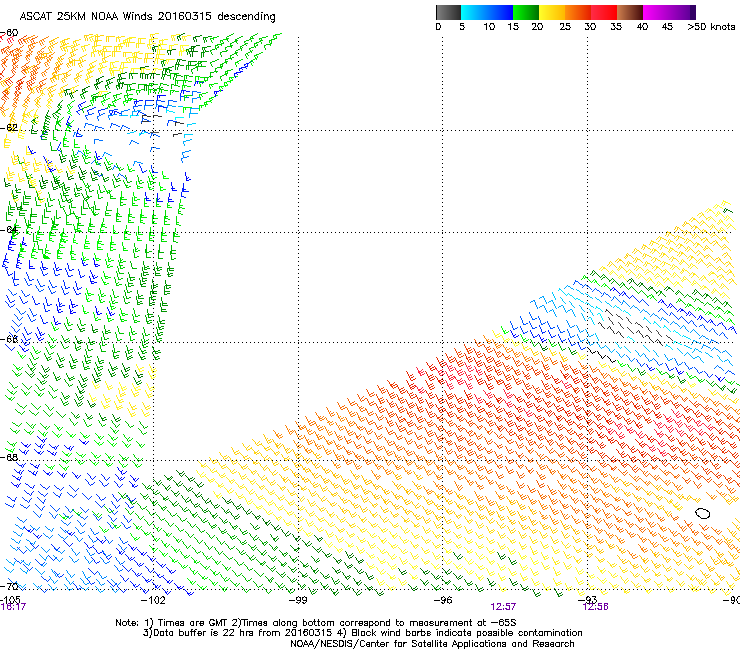Click the -105 longitude axis label
The height and width of the screenshot is (650, 740).
10,599
